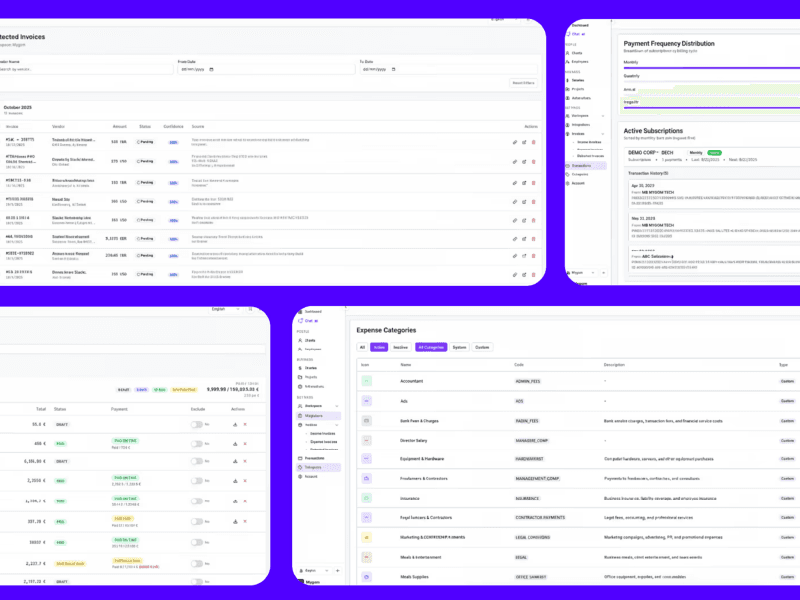
Task: Click the download icon in the payments Actions column
Action: click(234, 424)
